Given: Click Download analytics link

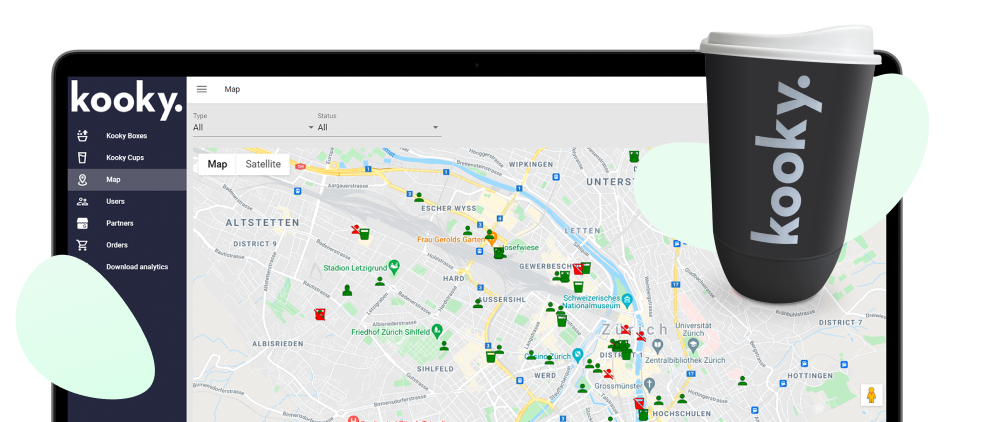Looking at the screenshot, I should (137, 266).
